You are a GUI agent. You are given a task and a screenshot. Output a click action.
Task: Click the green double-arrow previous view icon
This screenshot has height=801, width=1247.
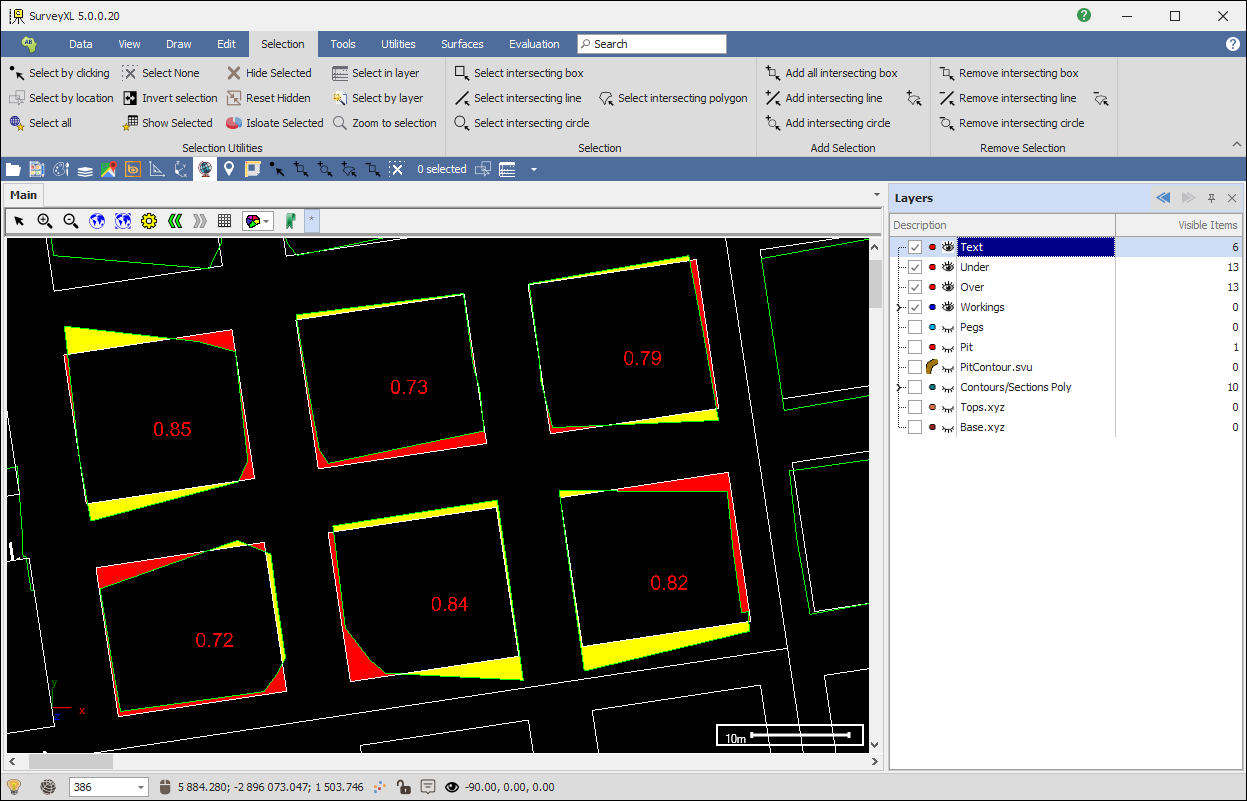(174, 221)
